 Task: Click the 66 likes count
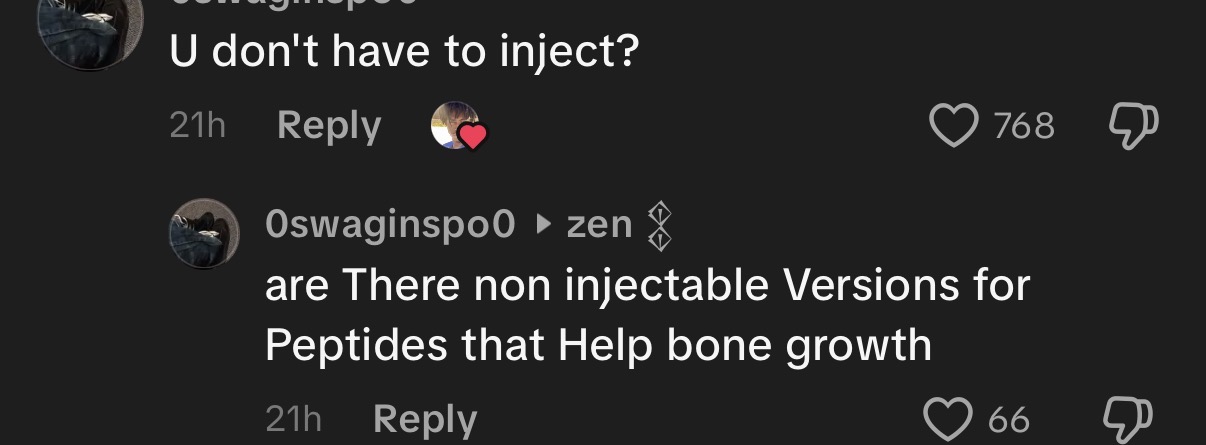(x=1008, y=418)
